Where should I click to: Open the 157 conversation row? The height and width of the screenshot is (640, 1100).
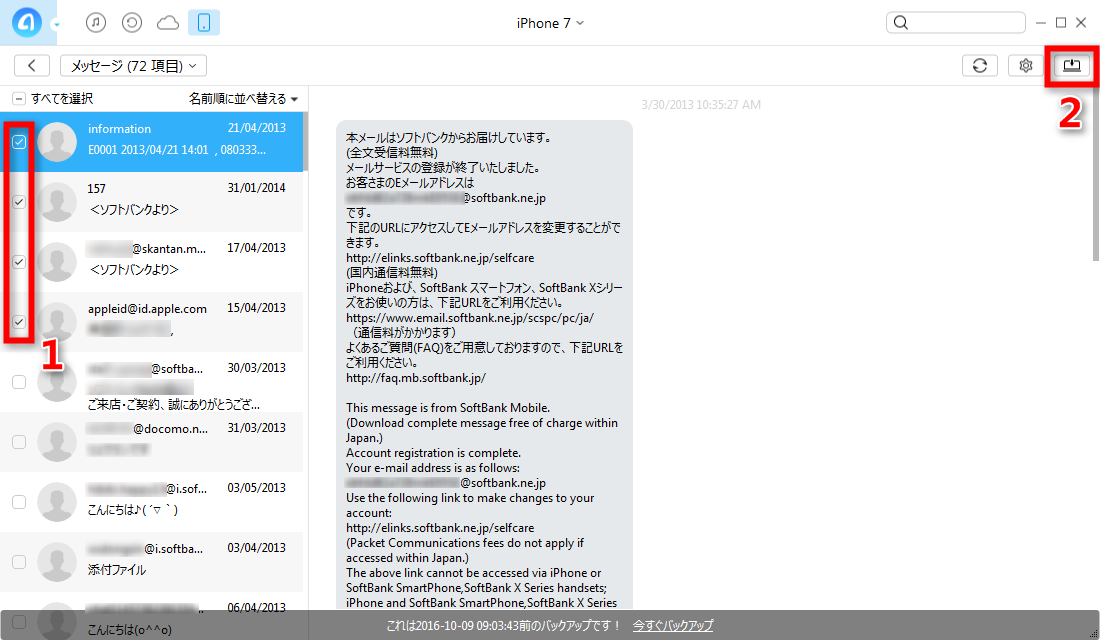152,202
